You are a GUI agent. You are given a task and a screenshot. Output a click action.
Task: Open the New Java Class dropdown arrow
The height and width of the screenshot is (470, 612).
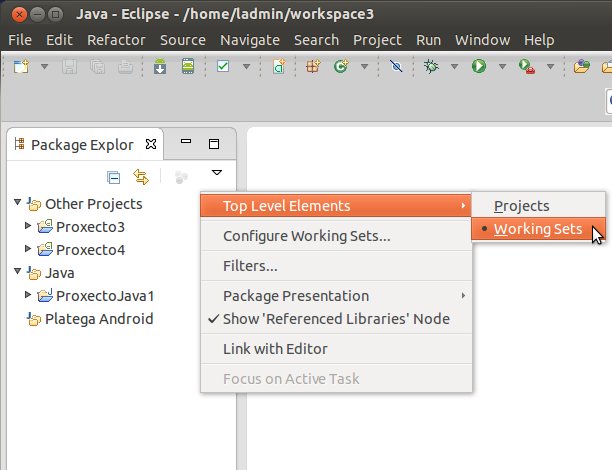(x=365, y=67)
